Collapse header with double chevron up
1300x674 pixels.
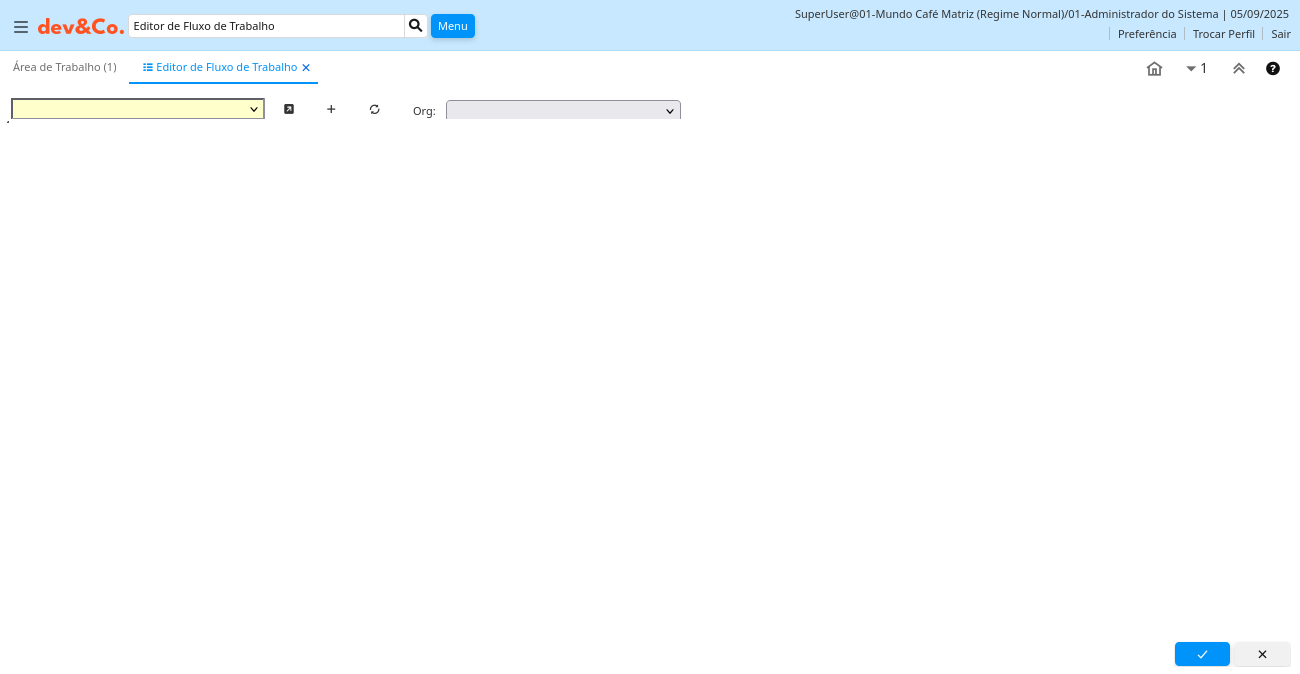coord(1238,68)
